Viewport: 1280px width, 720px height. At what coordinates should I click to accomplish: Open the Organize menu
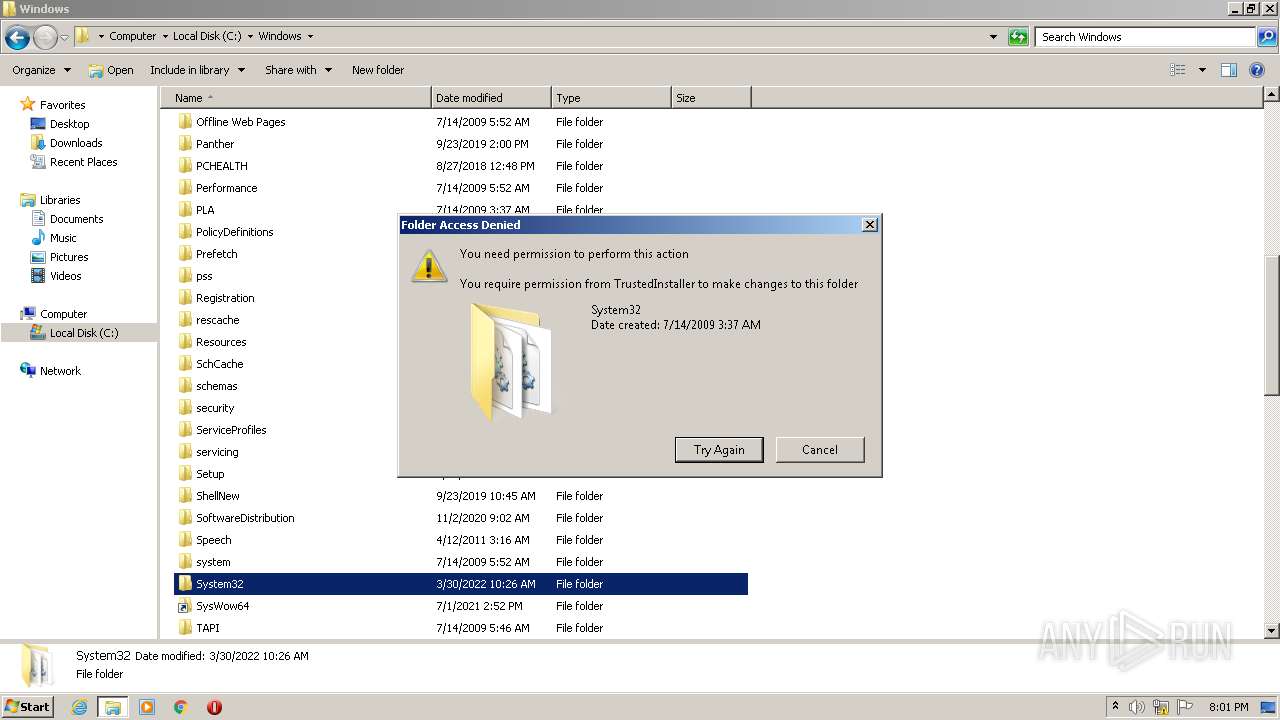coord(41,70)
